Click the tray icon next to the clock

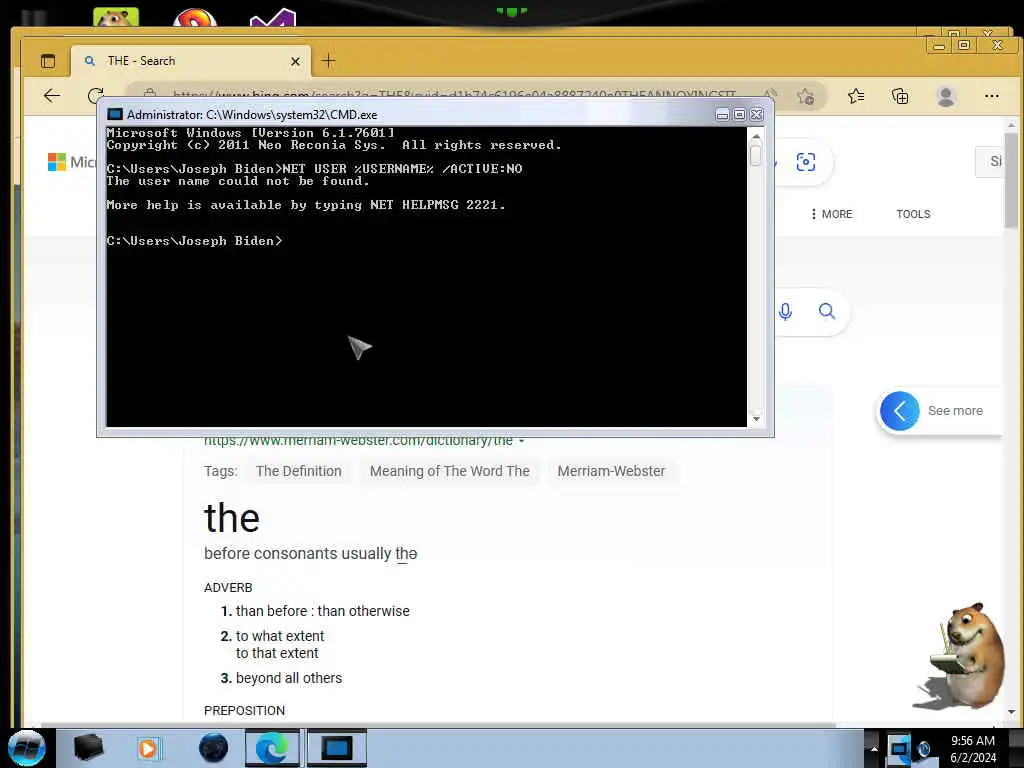[x=924, y=748]
